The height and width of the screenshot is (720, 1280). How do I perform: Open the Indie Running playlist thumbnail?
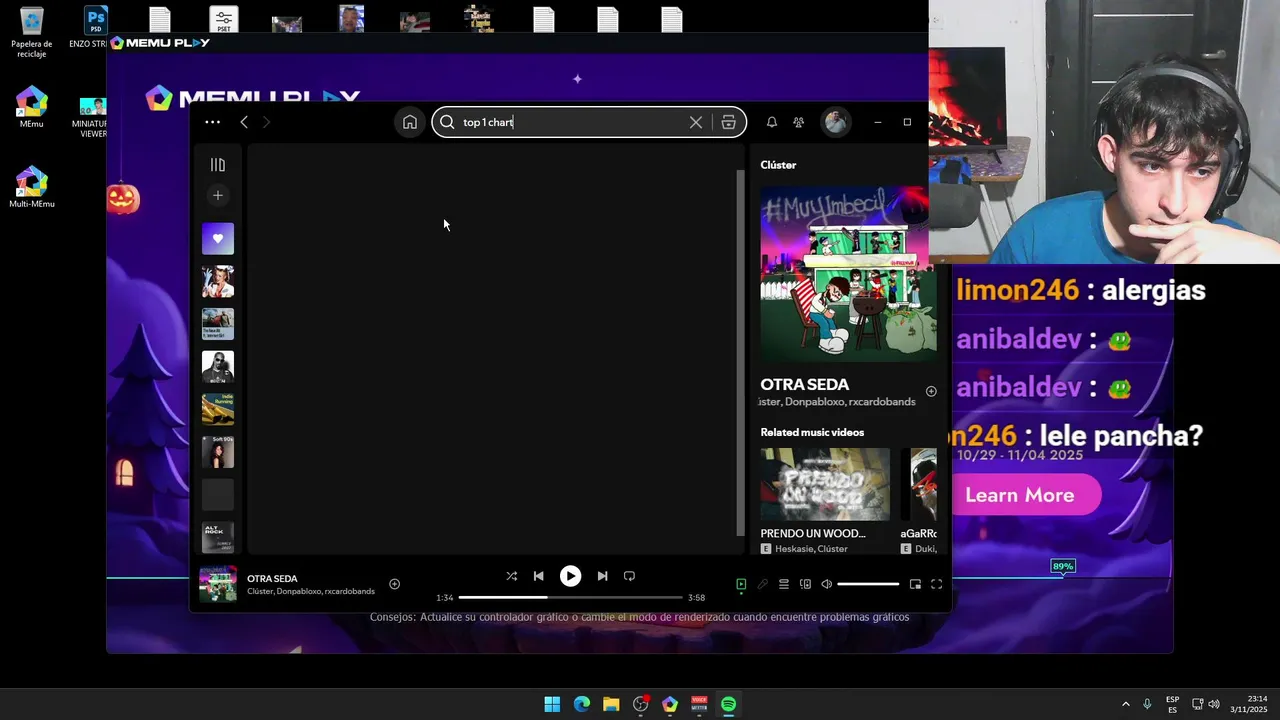[x=218, y=409]
